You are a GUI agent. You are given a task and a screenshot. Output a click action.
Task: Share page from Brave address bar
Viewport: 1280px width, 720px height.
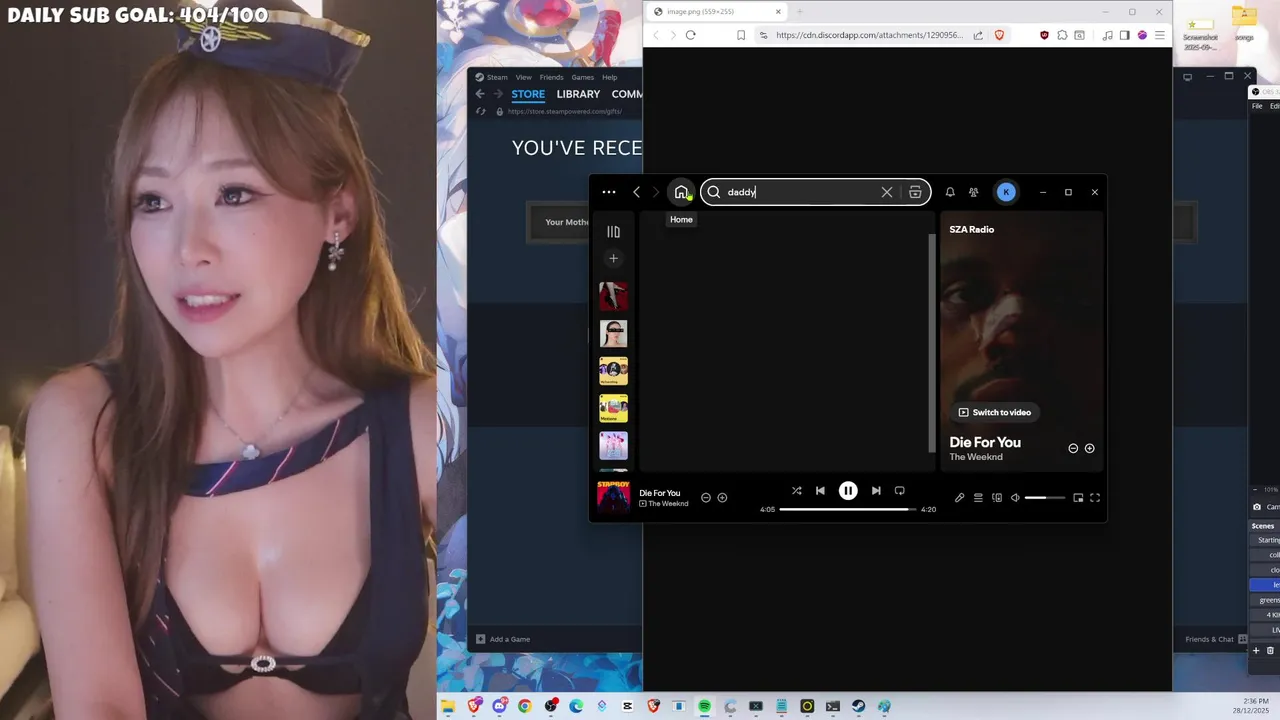tap(978, 35)
